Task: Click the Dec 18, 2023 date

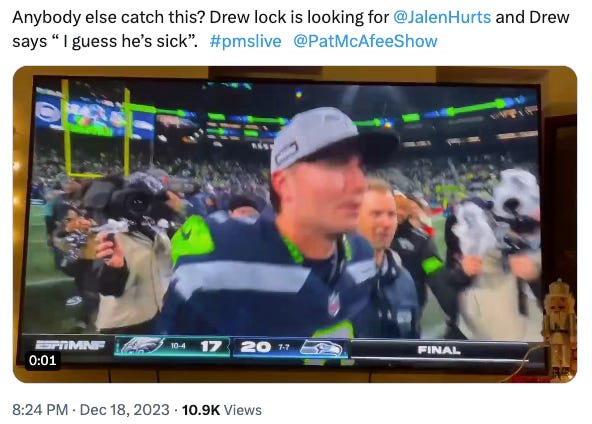Action: pyautogui.click(x=125, y=410)
